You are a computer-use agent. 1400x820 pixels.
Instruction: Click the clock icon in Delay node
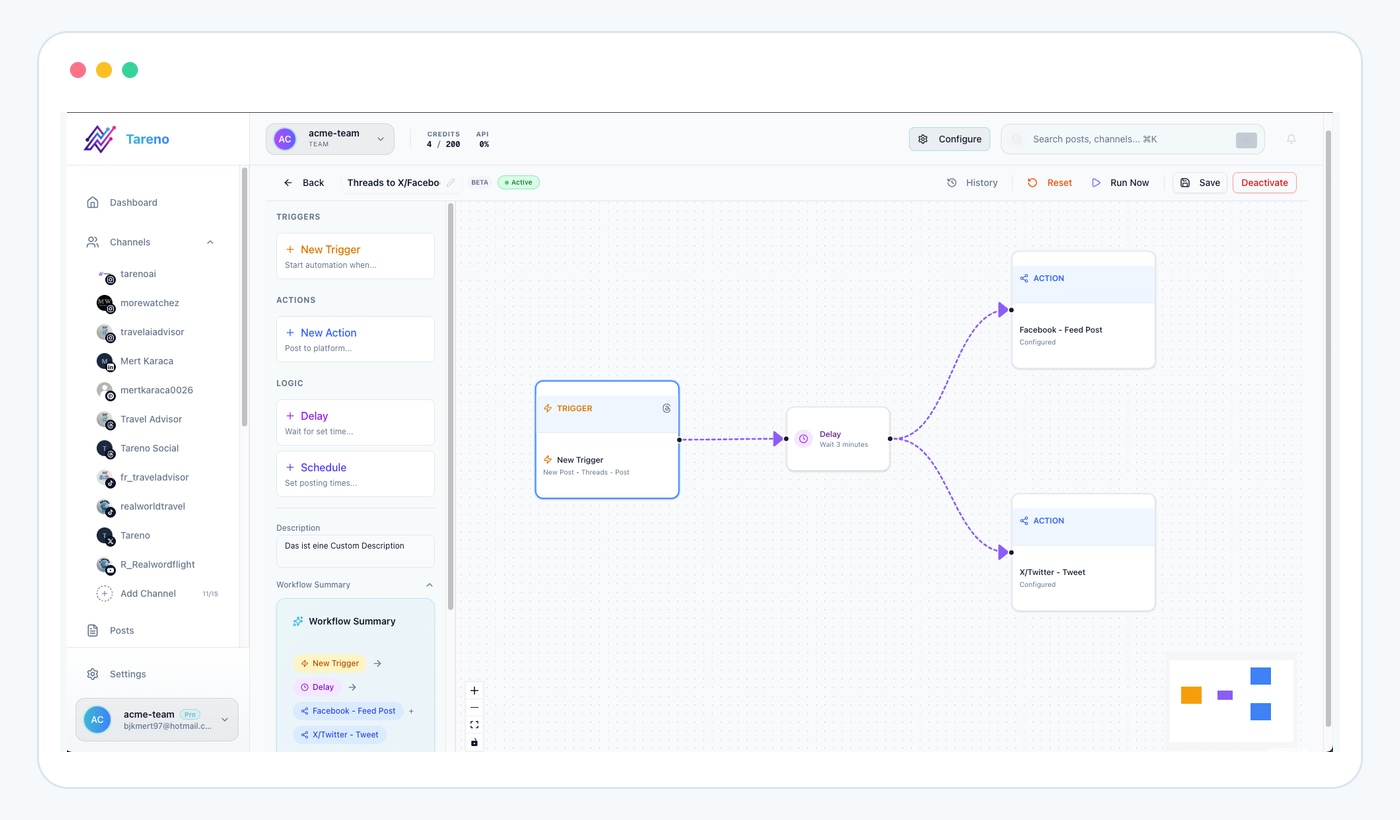[x=803, y=439]
